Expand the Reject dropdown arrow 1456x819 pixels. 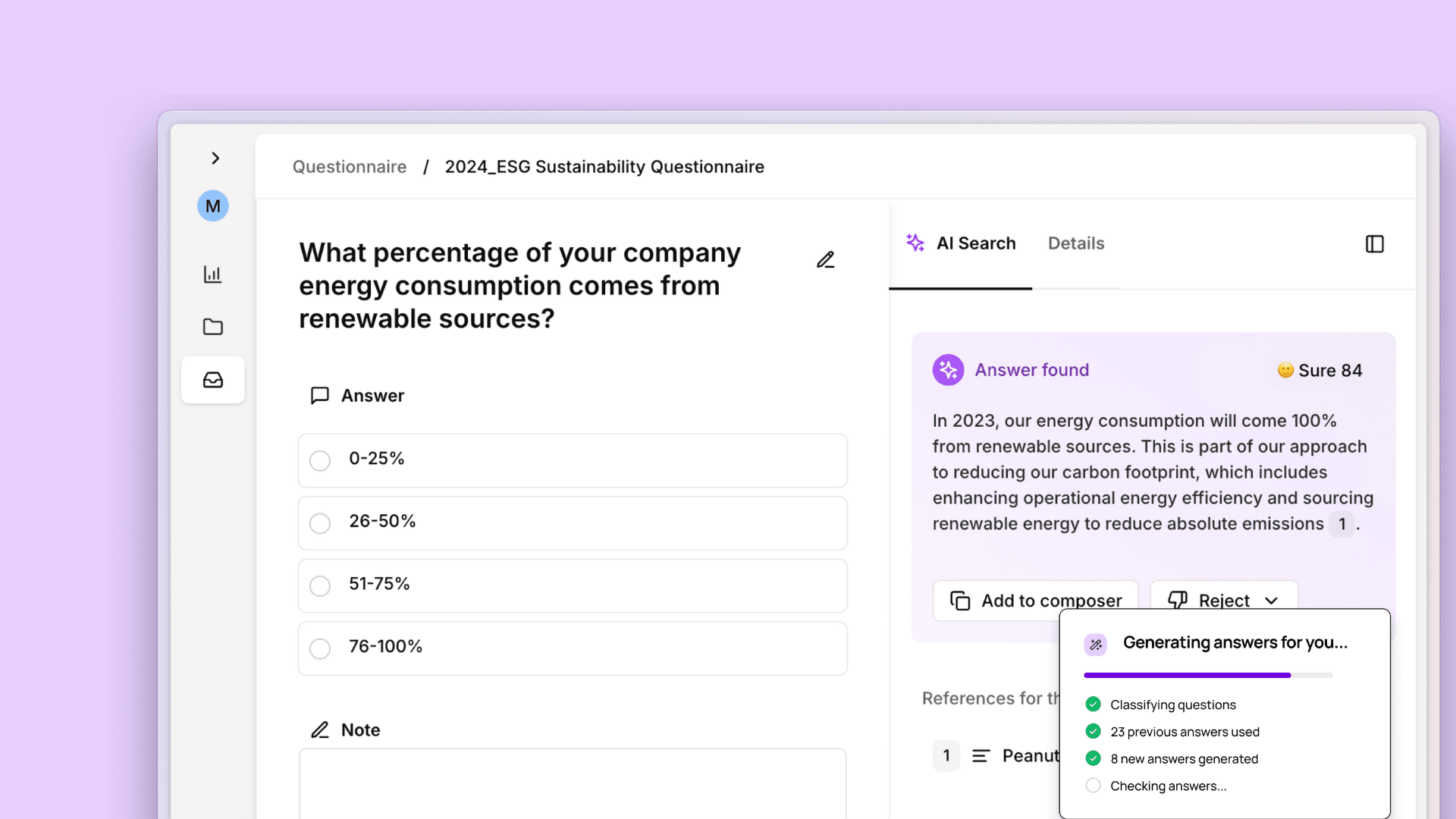(x=1272, y=601)
